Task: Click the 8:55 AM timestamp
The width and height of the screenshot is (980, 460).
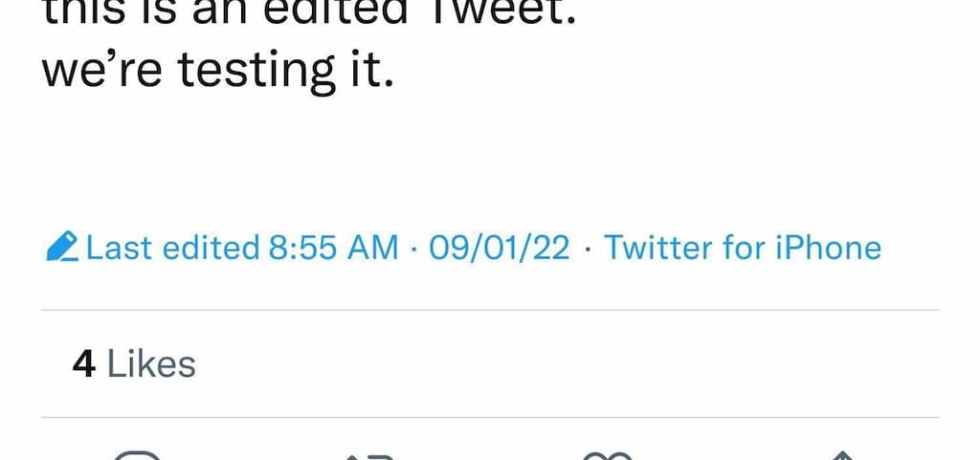Action: tap(333, 248)
